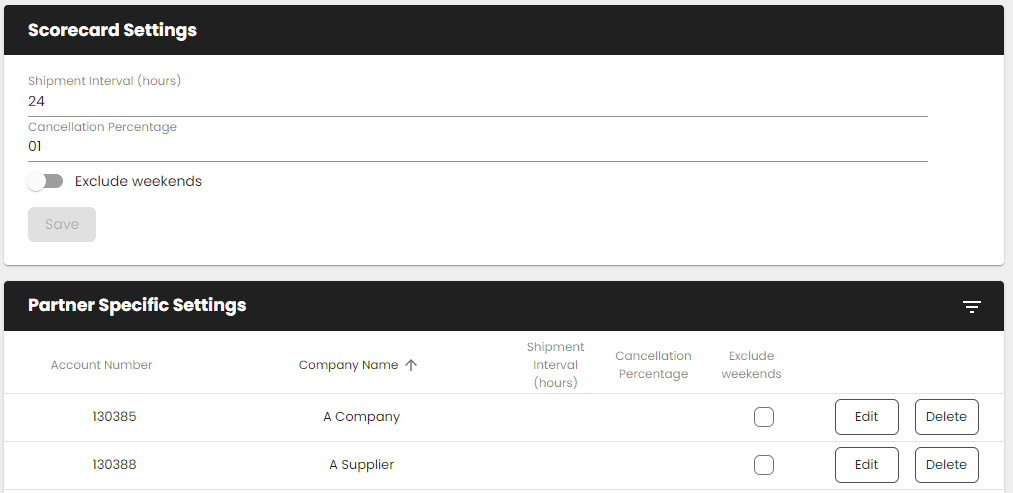Check Exclude weekends for A Company

pos(764,417)
